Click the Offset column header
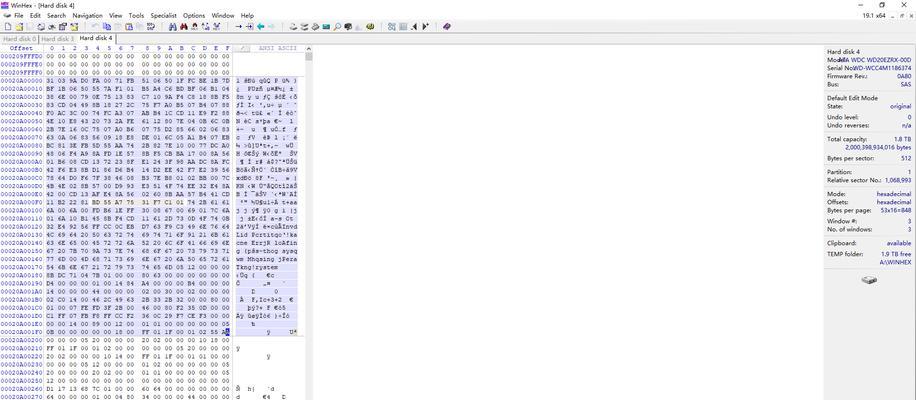The image size is (916, 400). tap(22, 48)
